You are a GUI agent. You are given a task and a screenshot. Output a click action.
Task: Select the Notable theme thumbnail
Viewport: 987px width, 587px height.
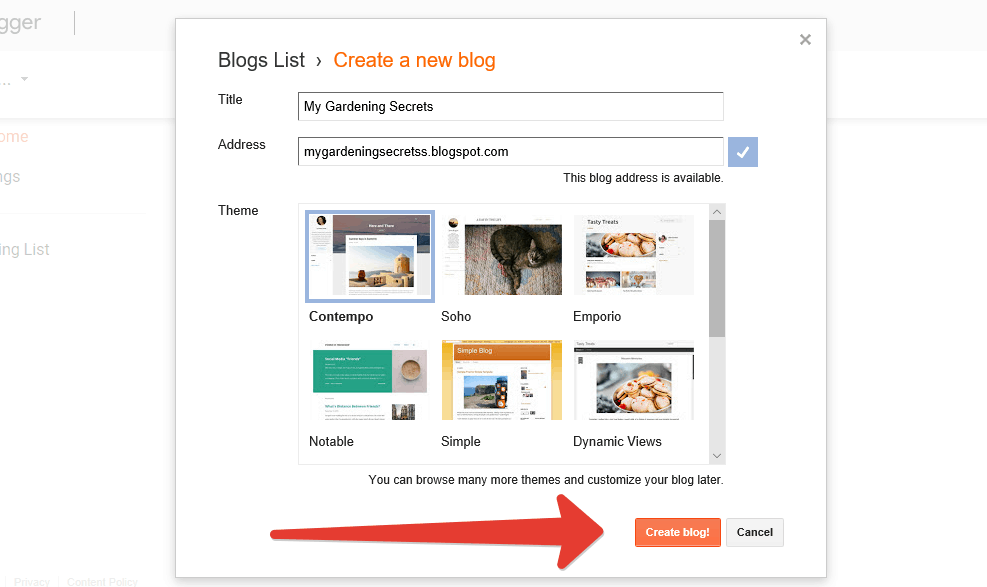370,380
